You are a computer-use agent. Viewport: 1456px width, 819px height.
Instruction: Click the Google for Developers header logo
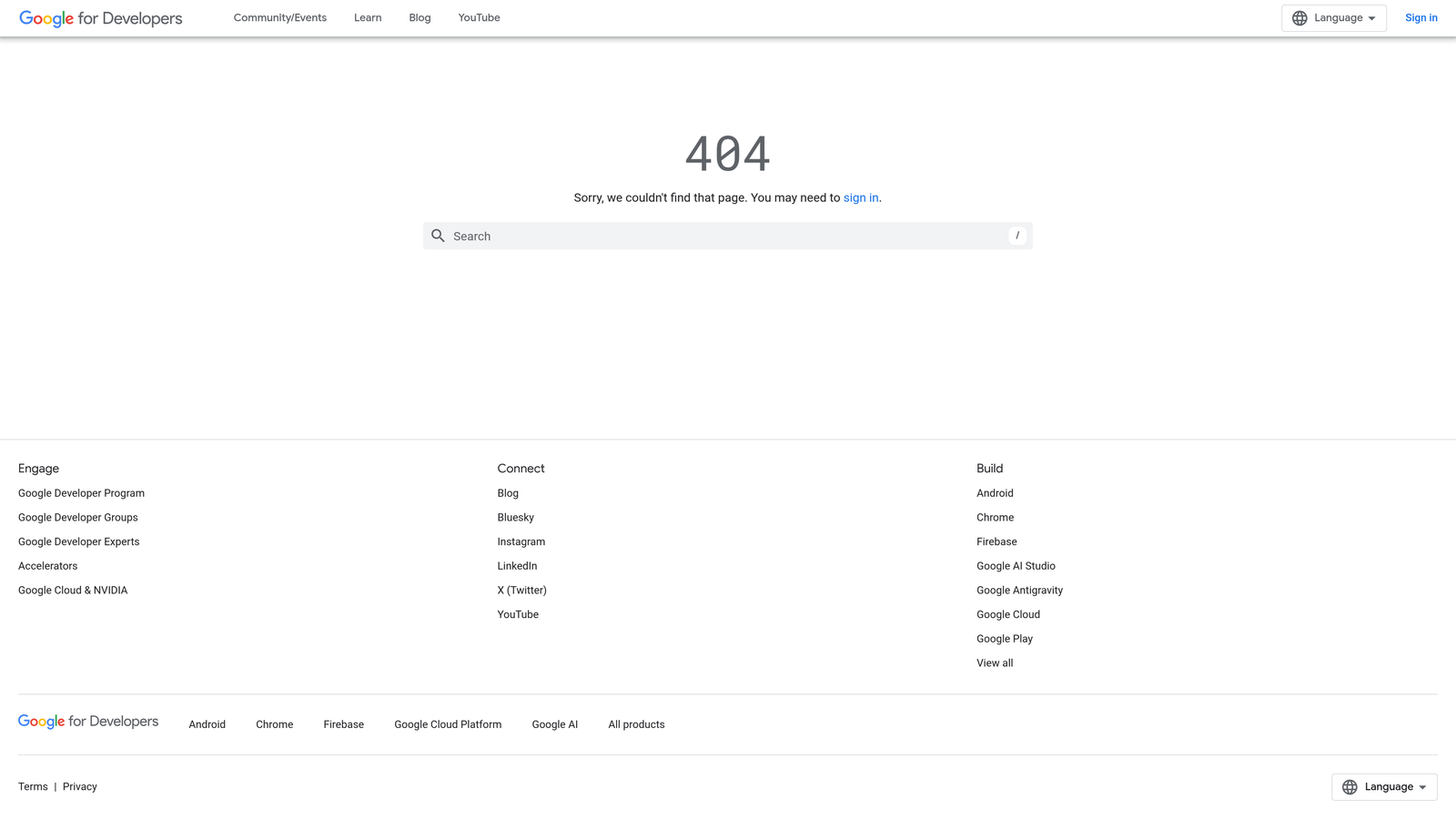[101, 18]
